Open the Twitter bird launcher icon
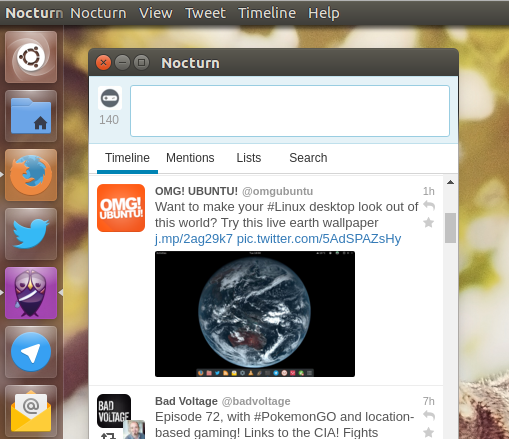This screenshot has width=509, height=439. (x=31, y=234)
